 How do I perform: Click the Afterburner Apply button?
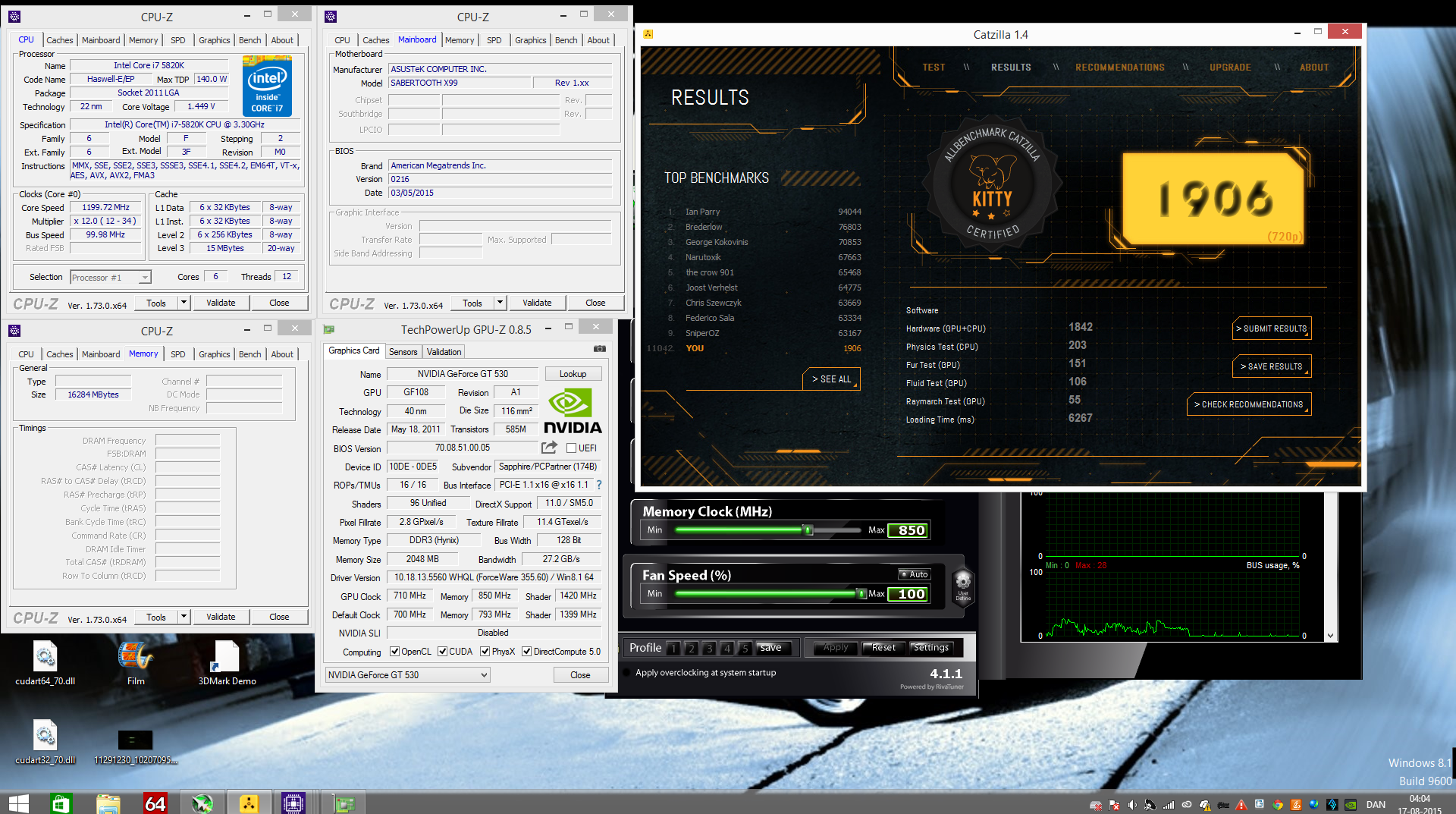click(836, 648)
